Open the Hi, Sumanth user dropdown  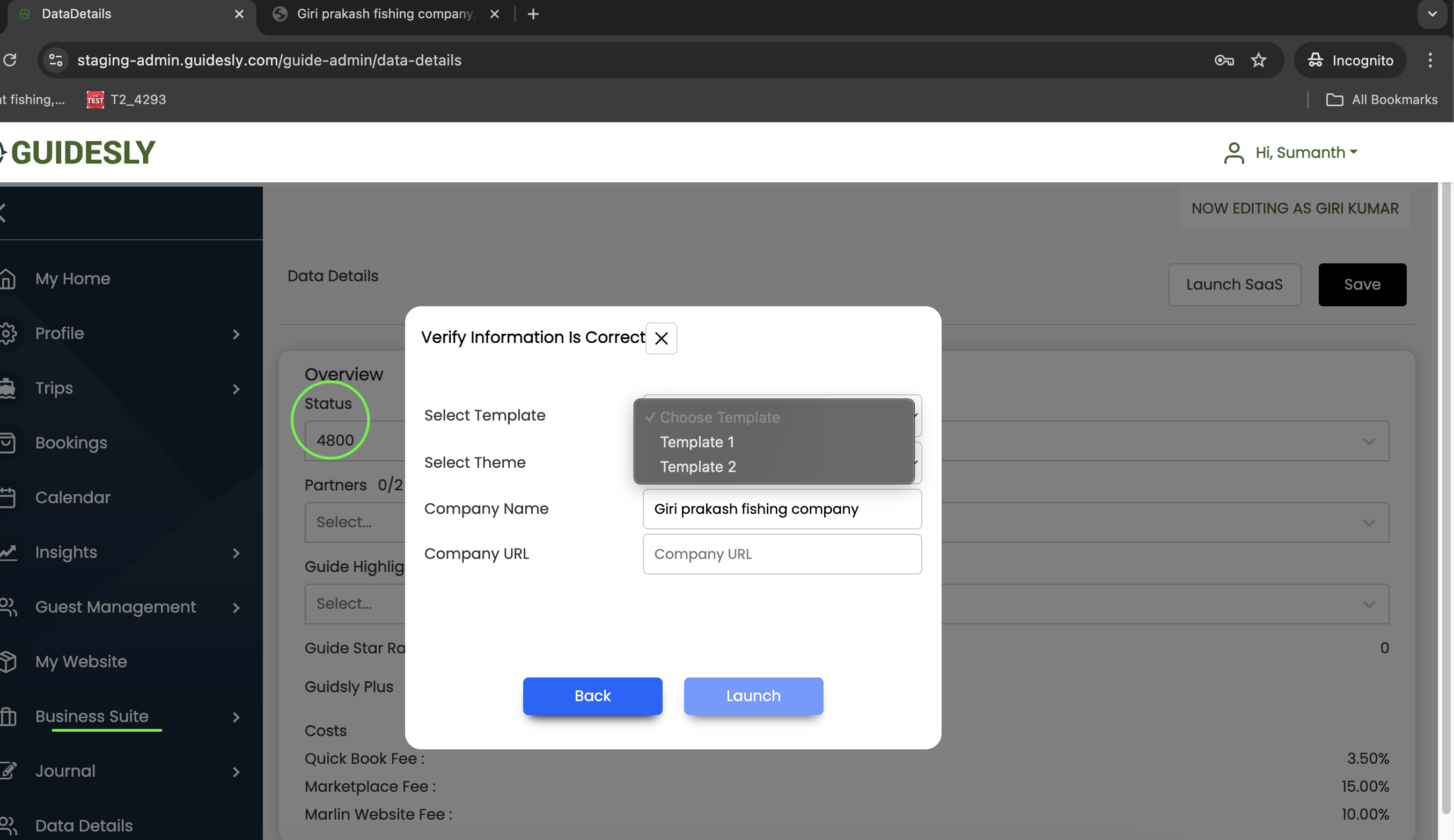click(1306, 152)
